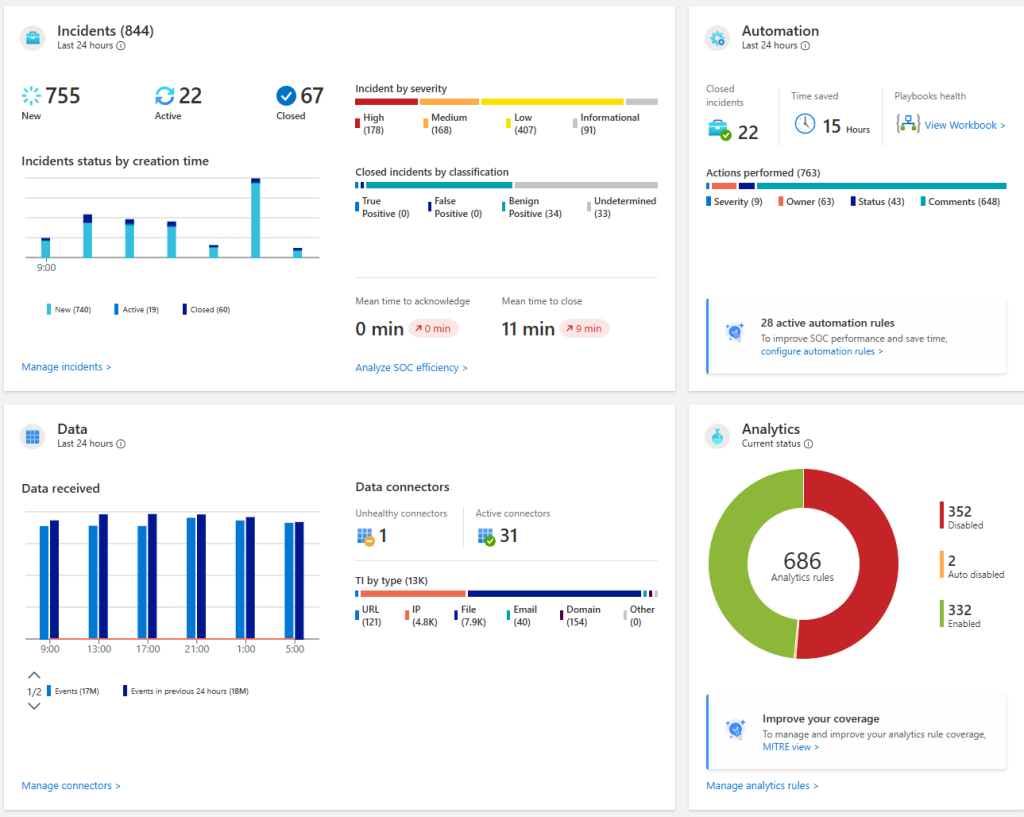Click 'True Positive (0)' classification label
Viewport: 1024px width, 817px height.
pos(385,207)
